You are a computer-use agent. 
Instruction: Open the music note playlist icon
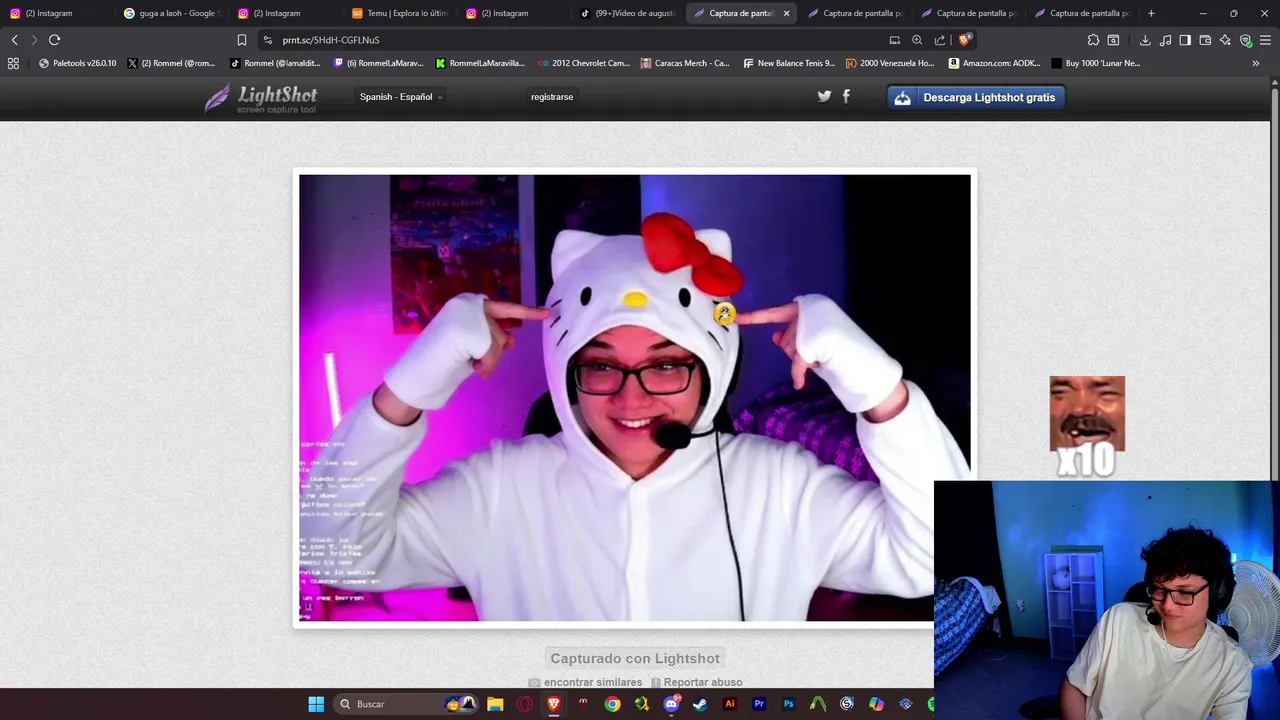(x=1165, y=40)
